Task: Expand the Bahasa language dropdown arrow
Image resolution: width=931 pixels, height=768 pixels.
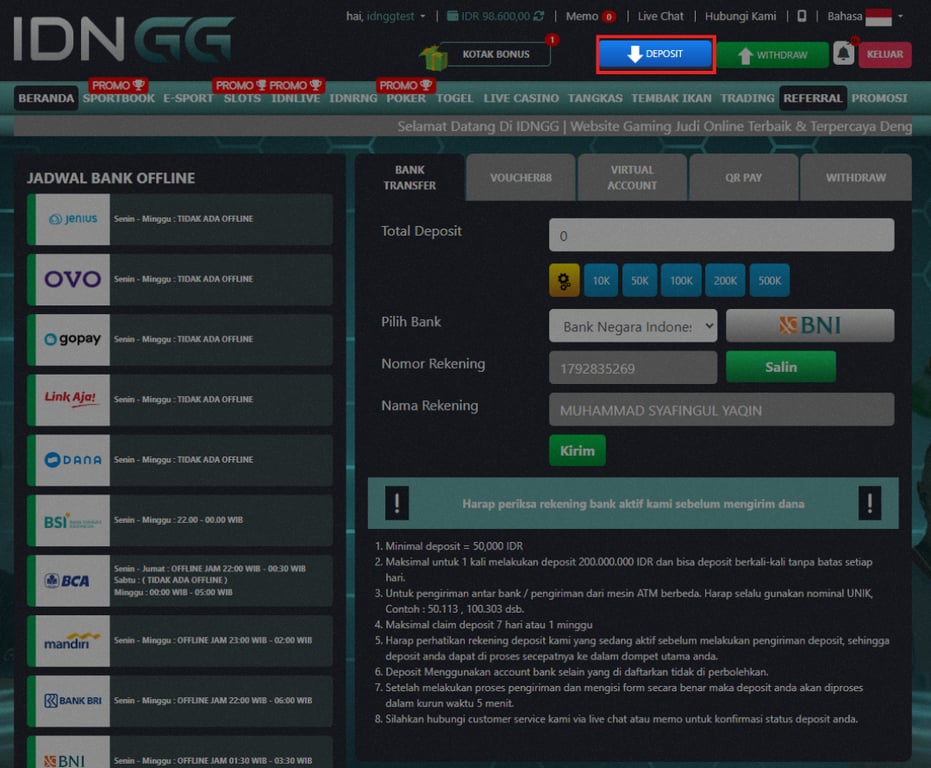Action: [900, 16]
